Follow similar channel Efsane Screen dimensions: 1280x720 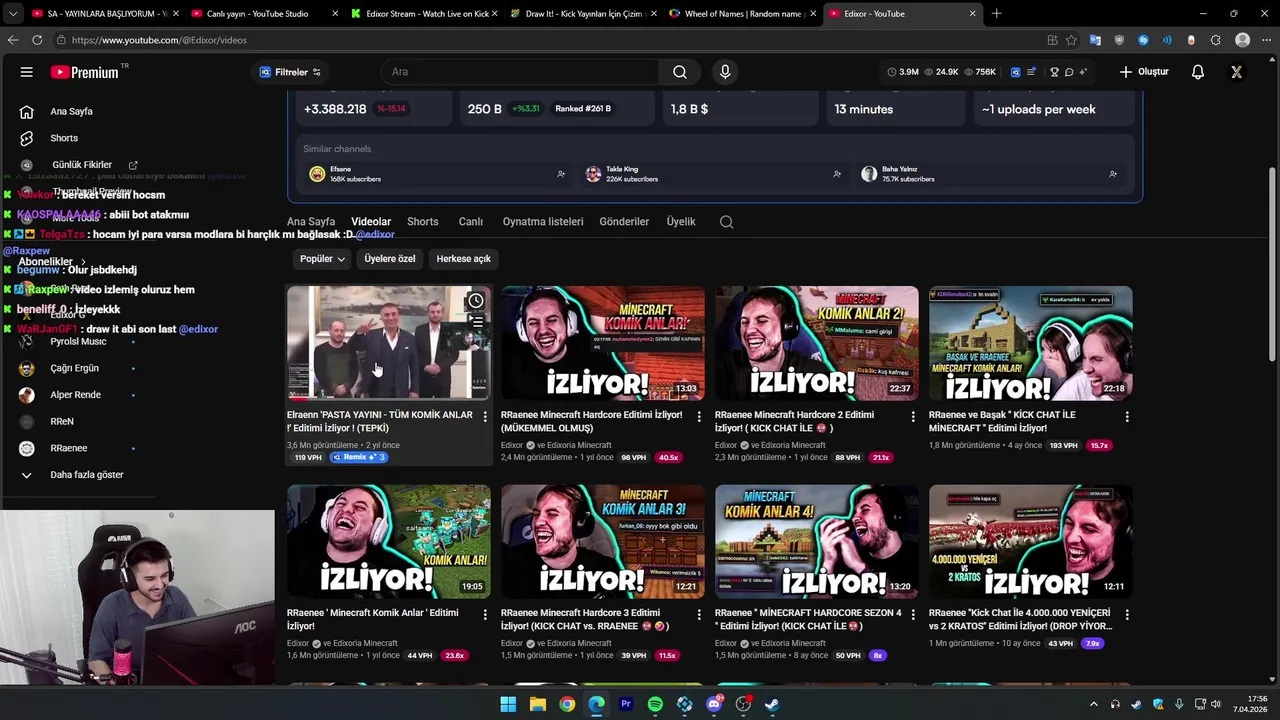[x=561, y=174]
